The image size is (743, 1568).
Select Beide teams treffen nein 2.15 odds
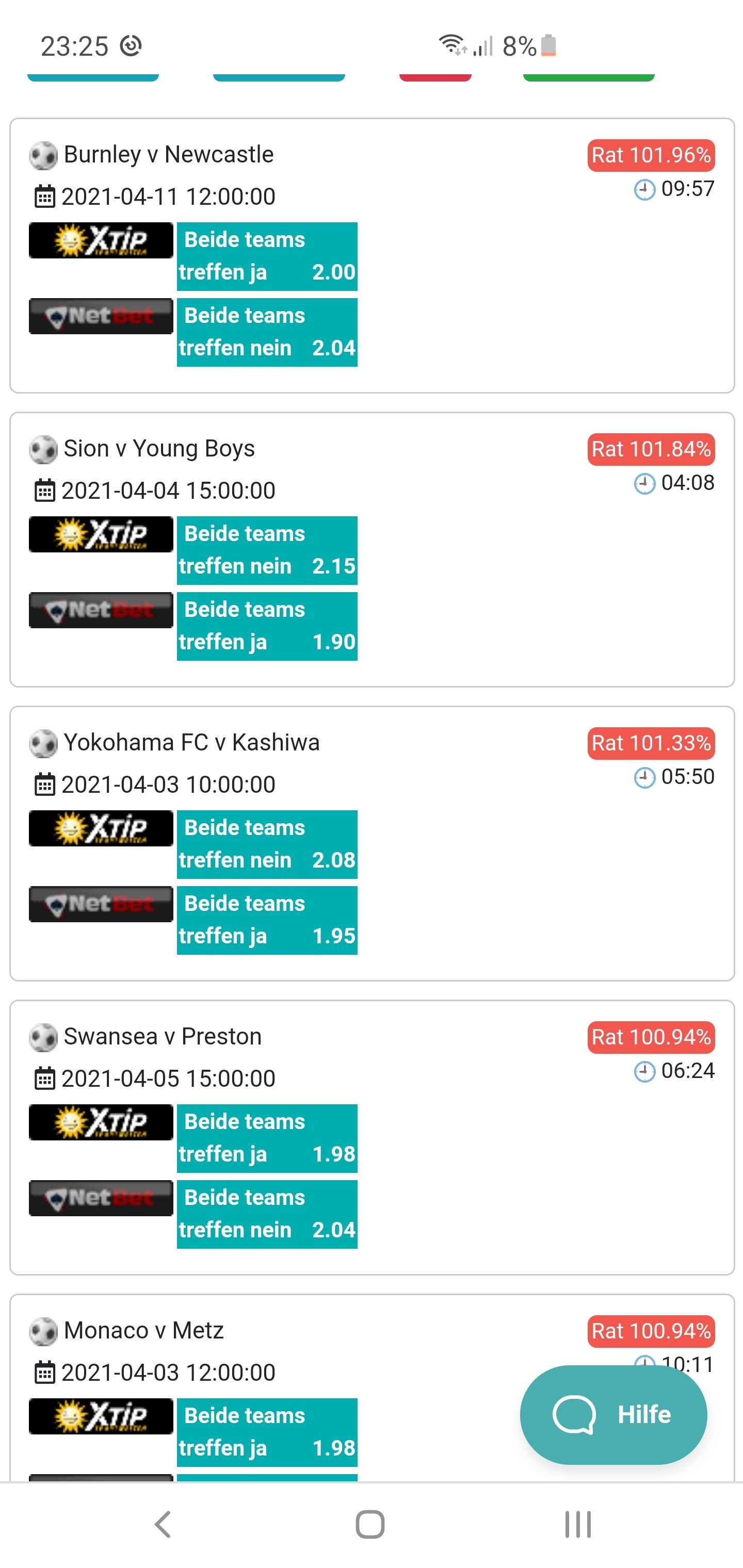(x=267, y=551)
